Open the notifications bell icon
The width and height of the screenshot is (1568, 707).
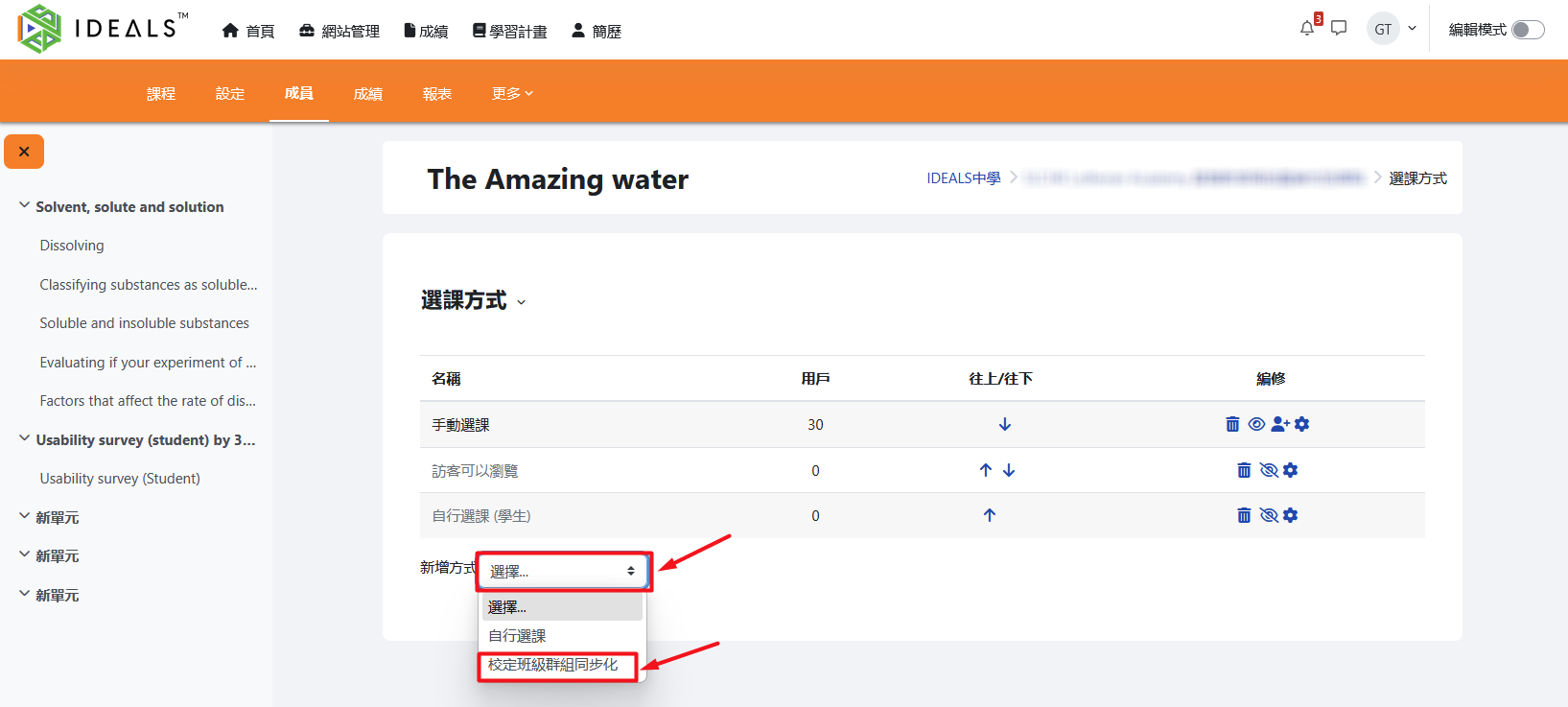point(1306,29)
